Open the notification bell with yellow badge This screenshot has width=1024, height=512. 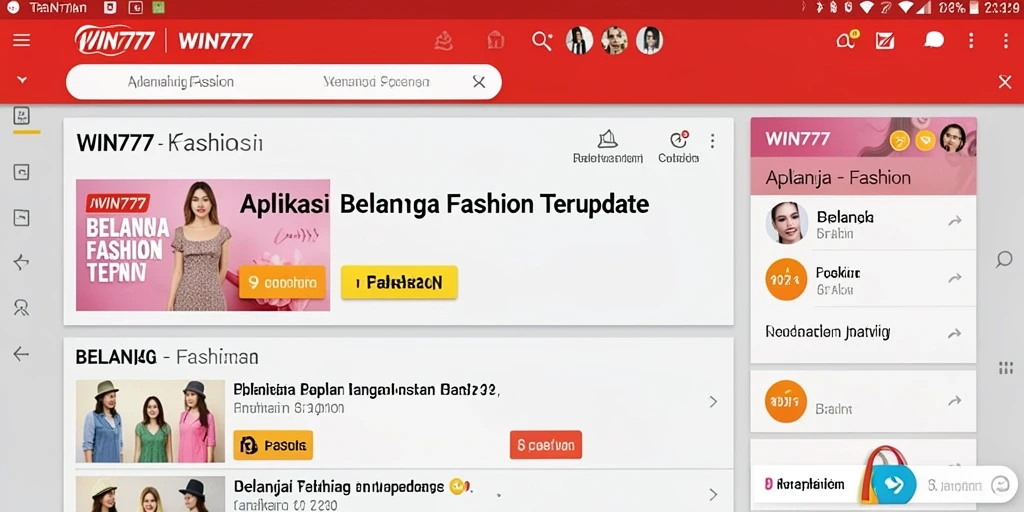tap(847, 40)
